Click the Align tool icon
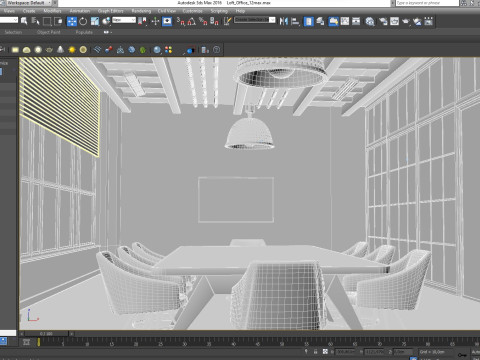The width and height of the screenshot is (480, 360). pyautogui.click(x=295, y=22)
